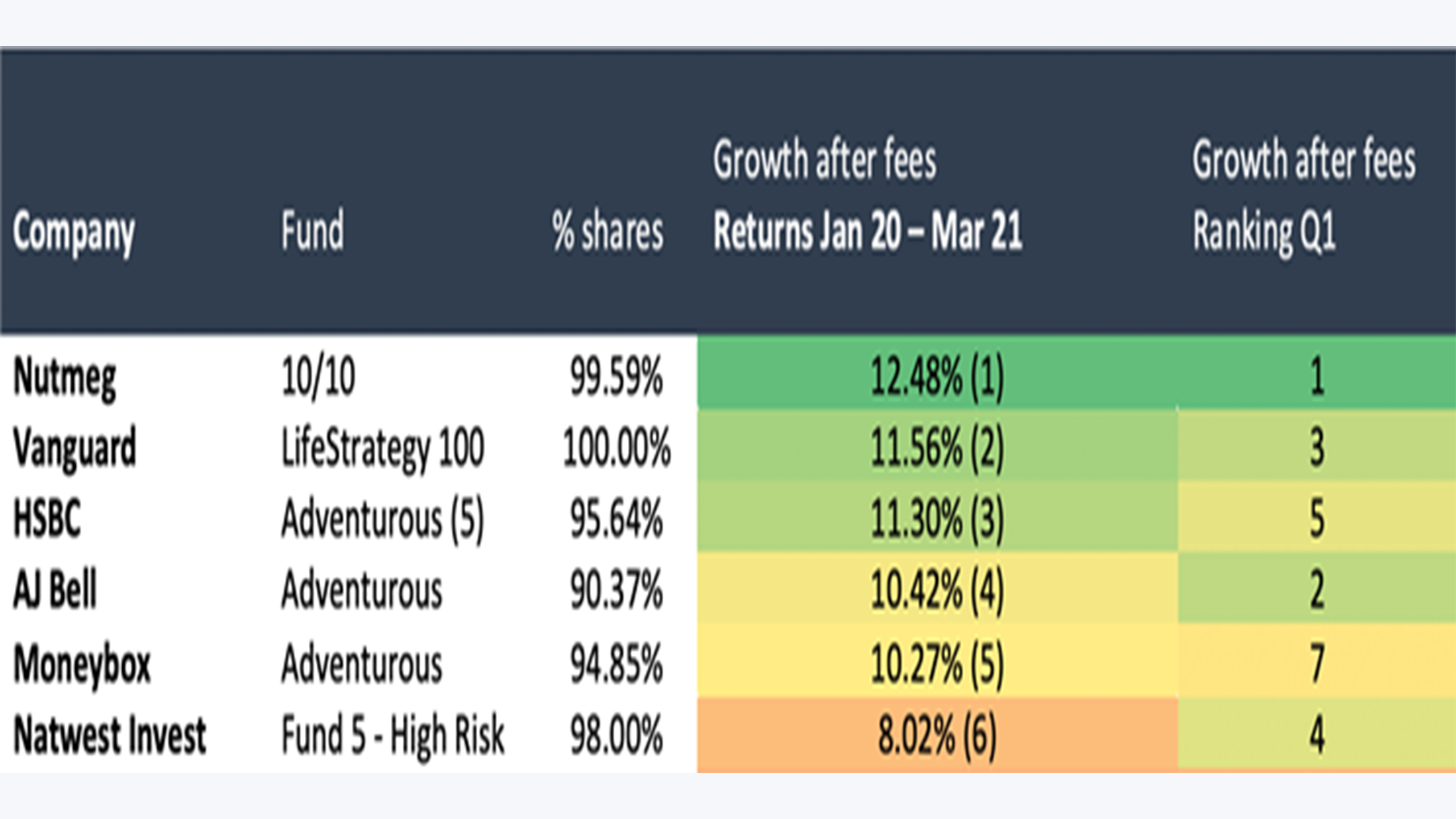The width and height of the screenshot is (1456, 819).
Task: Select the LifeStrategy 100 fund cell
Action: click(x=383, y=449)
